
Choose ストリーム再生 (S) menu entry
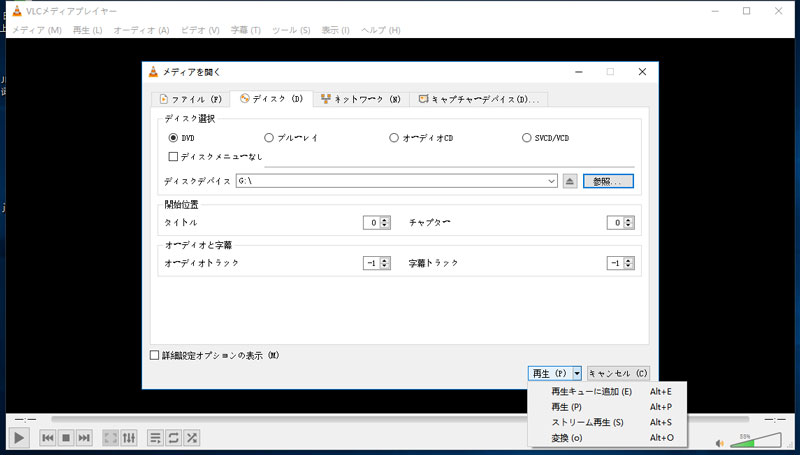[607, 422]
